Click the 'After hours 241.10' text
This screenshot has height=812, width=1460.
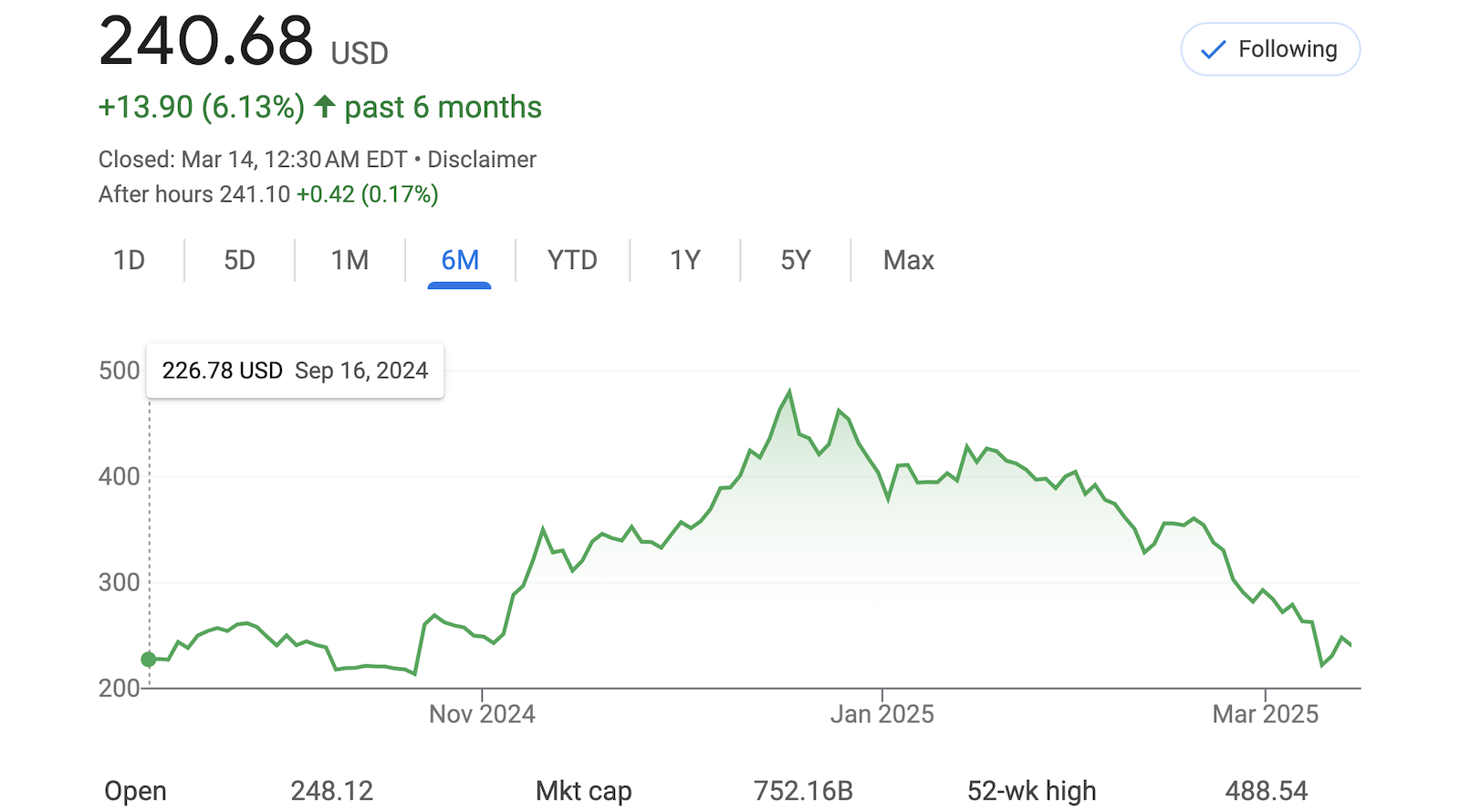click(x=194, y=194)
